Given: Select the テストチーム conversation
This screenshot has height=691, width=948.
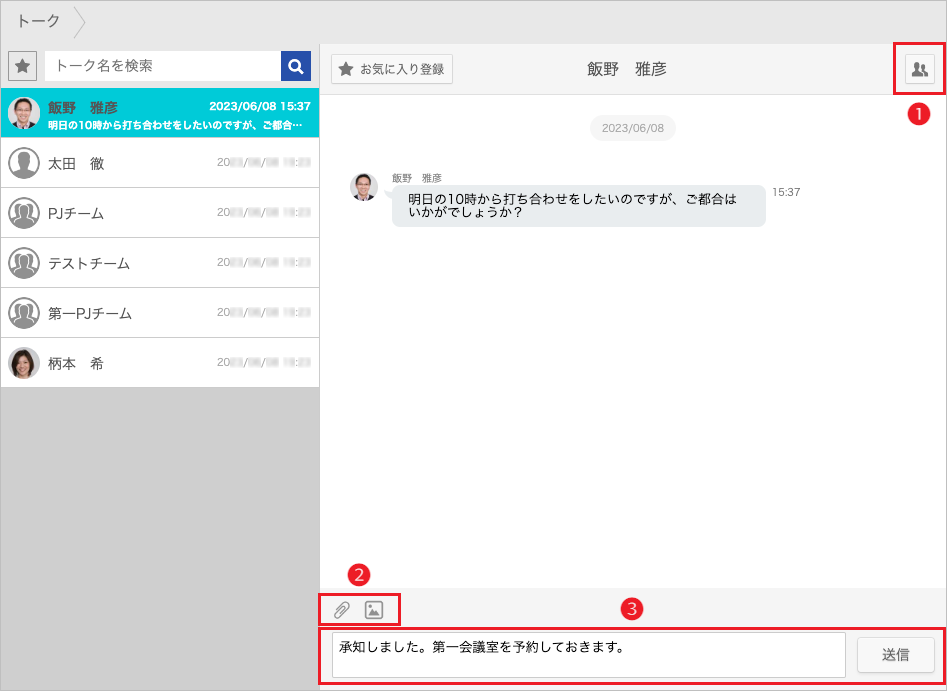Looking at the screenshot, I should point(160,263).
